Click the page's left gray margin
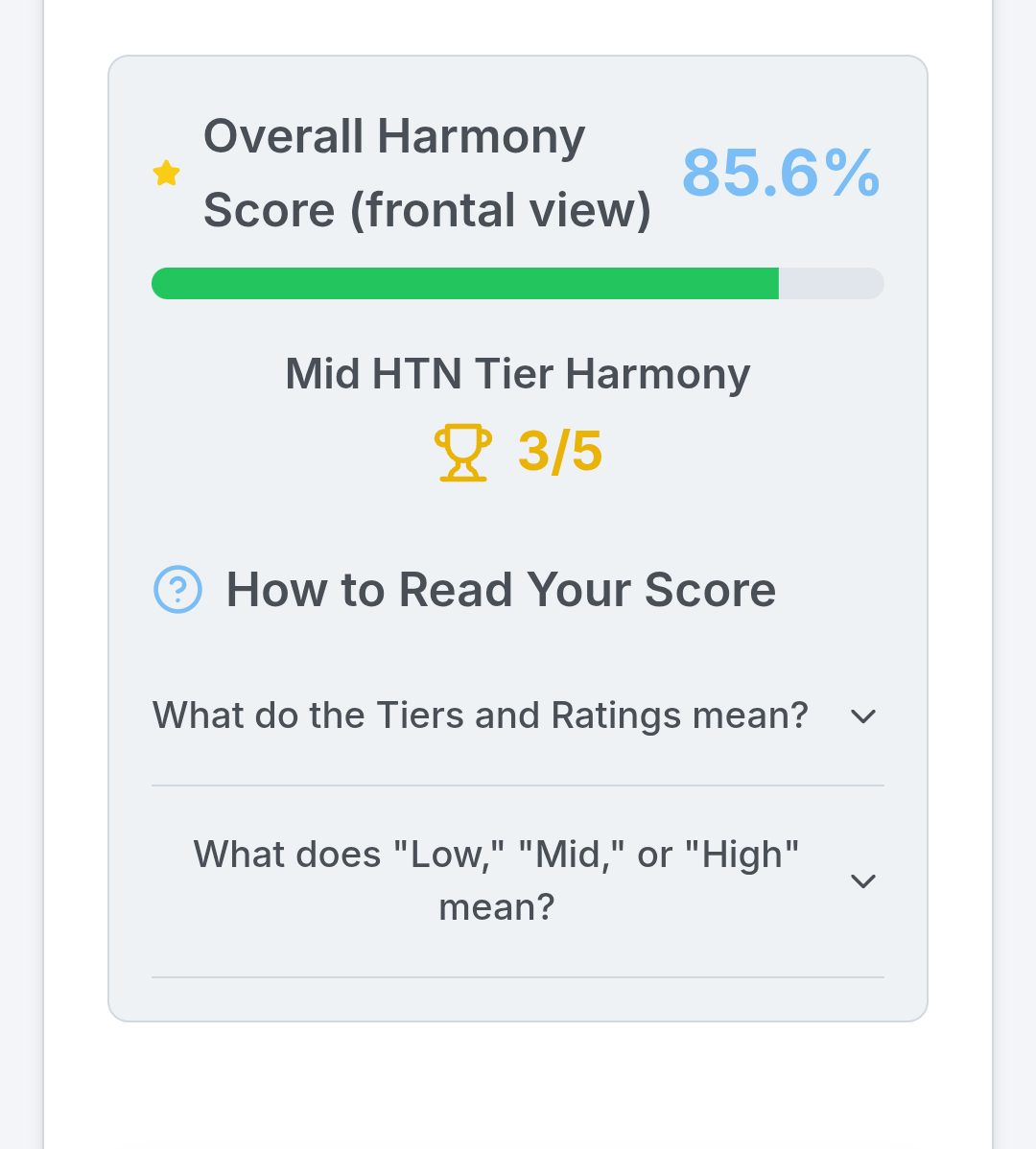Viewport: 1036px width, 1149px height. pos(21,575)
